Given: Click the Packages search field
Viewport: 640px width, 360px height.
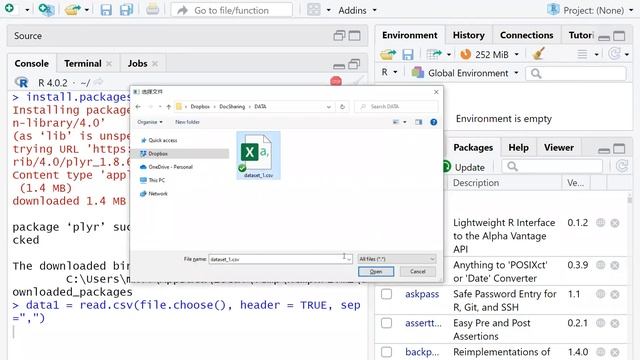Looking at the screenshot, I should [553, 166].
